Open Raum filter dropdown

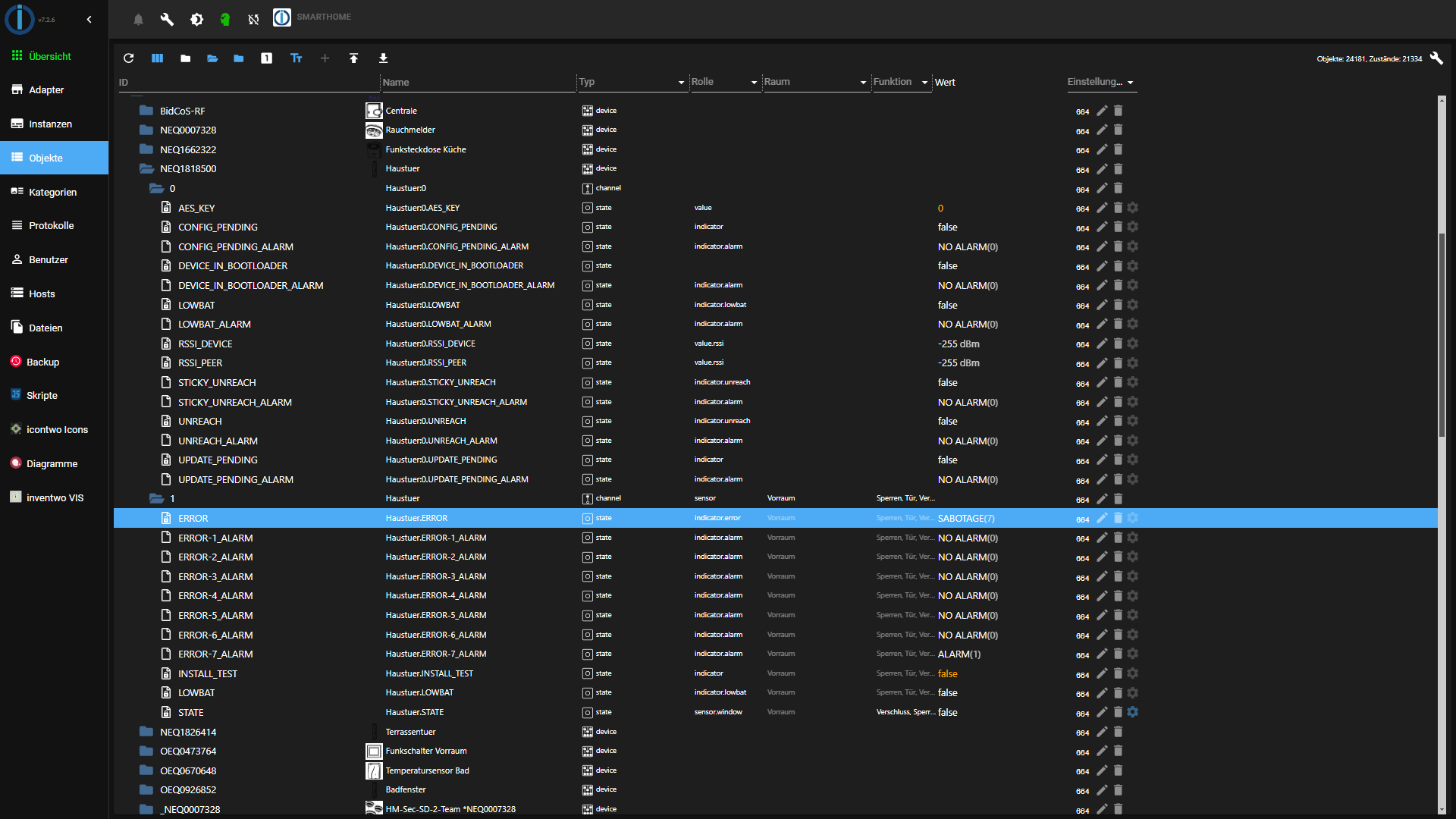pyautogui.click(x=863, y=83)
